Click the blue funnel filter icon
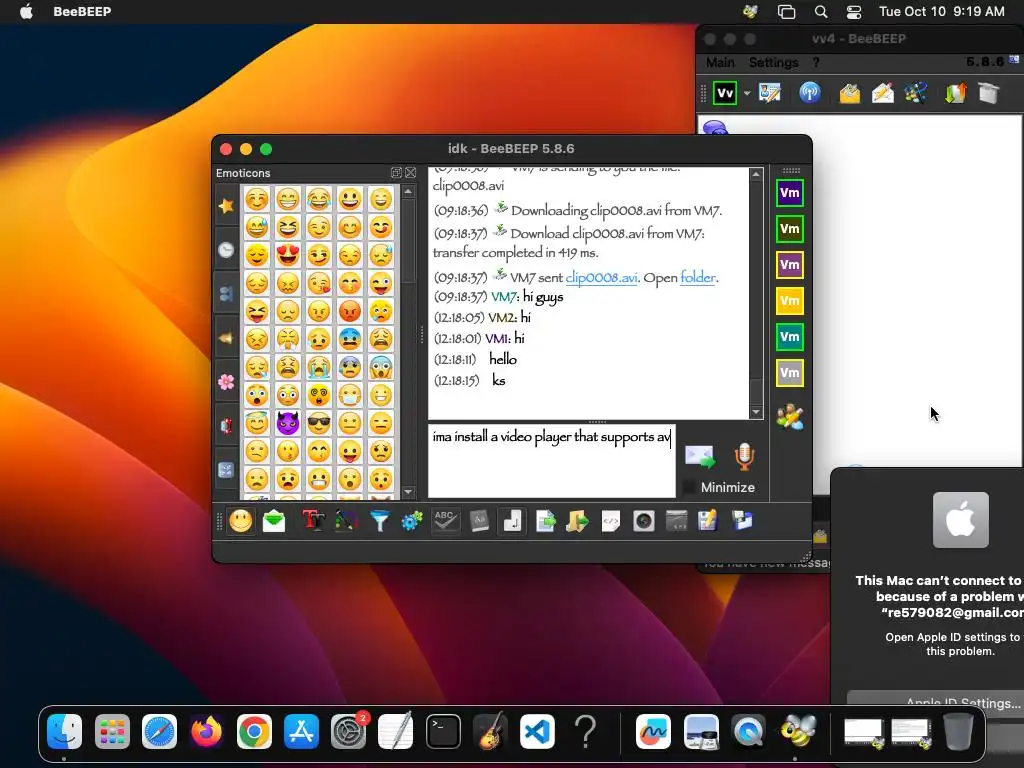 click(379, 521)
